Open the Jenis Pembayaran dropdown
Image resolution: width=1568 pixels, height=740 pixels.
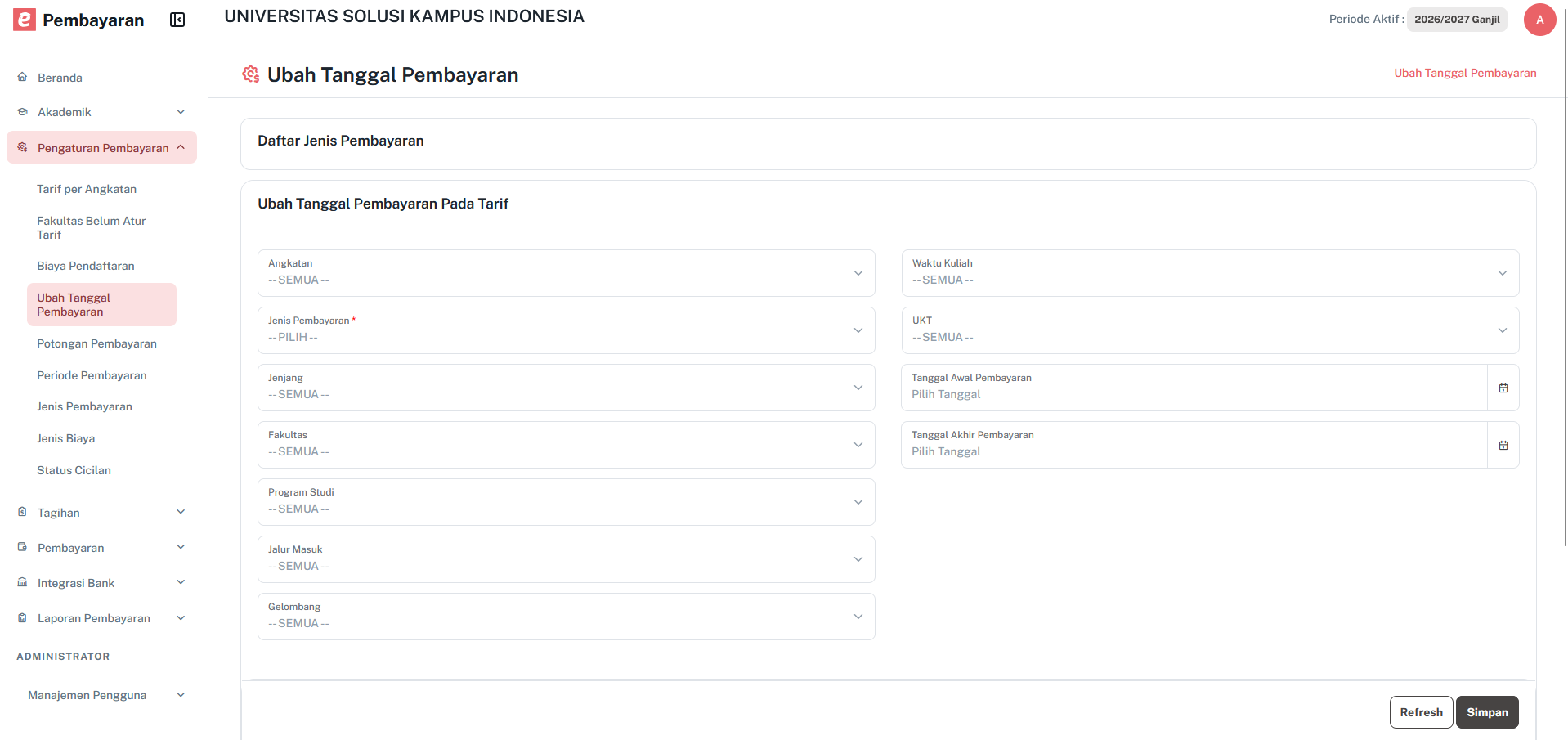[566, 330]
